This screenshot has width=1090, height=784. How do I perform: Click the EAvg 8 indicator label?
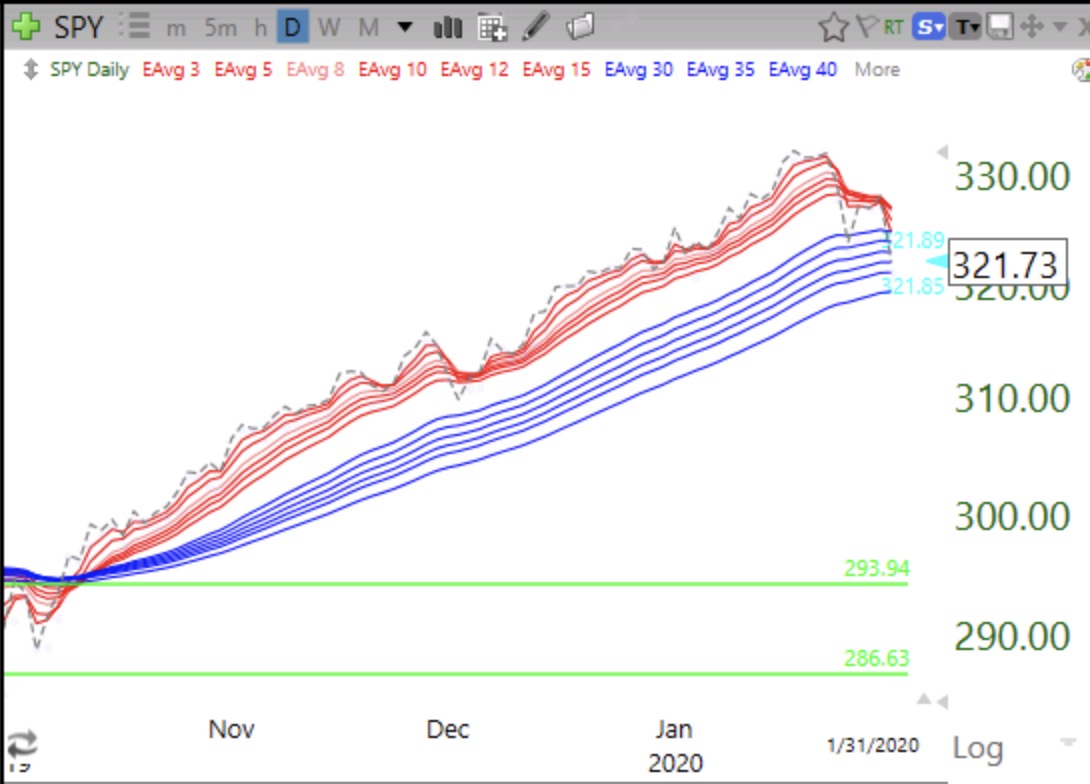[x=315, y=70]
